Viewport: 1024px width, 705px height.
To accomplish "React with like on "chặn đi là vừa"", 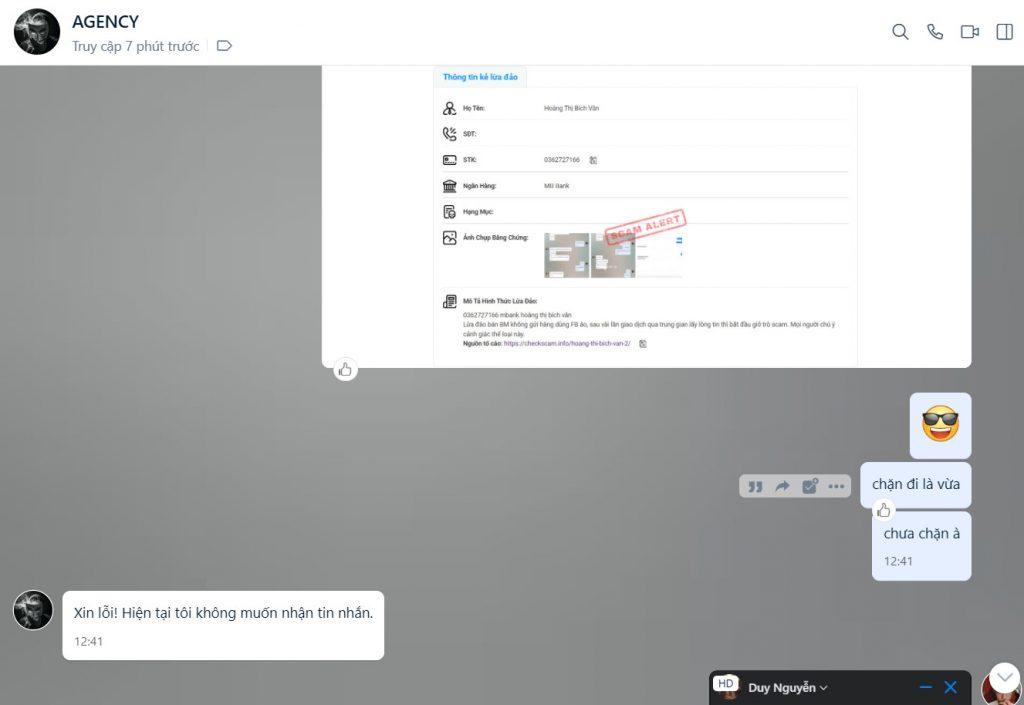I will pyautogui.click(x=883, y=511).
